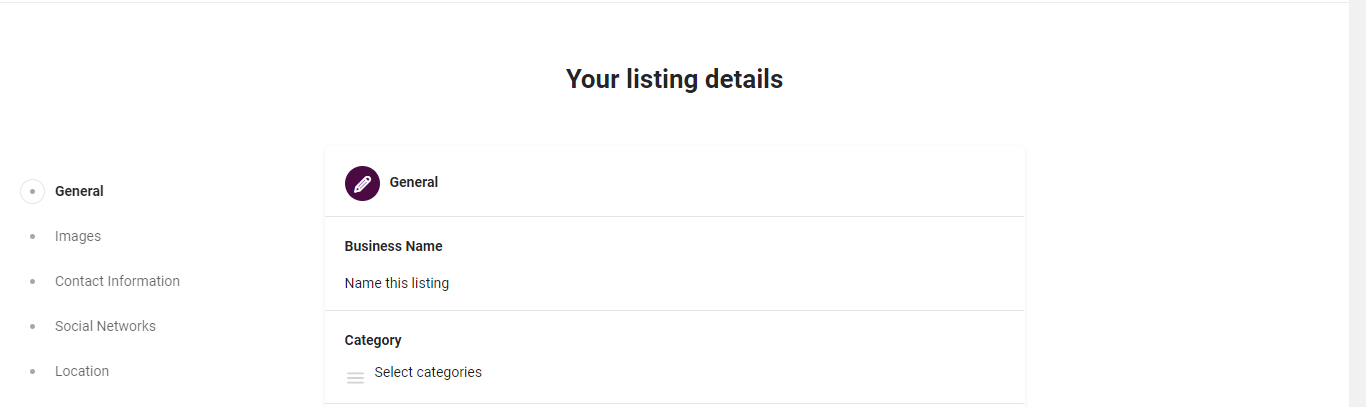Jump to the Images section

(x=78, y=237)
